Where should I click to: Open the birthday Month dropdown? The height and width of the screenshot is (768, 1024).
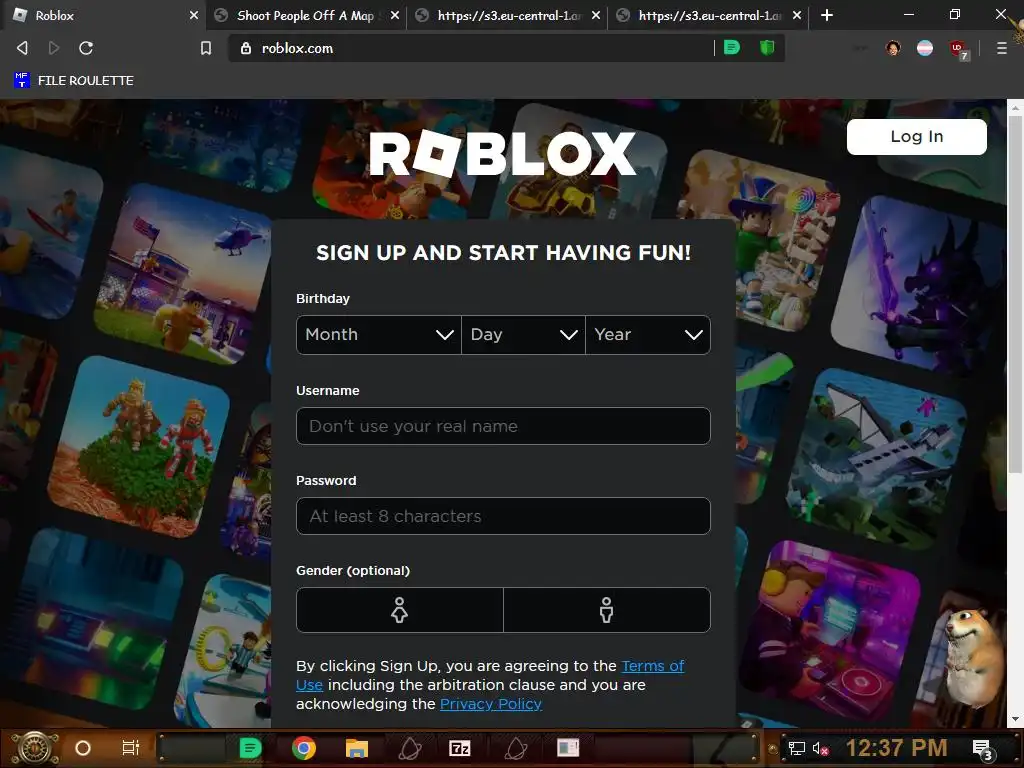[379, 334]
